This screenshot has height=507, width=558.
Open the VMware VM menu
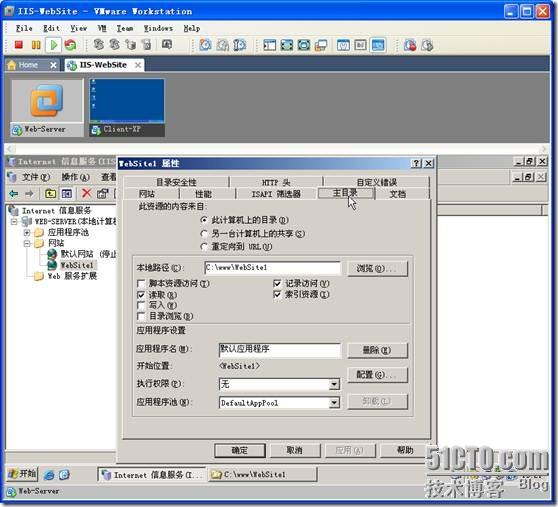click(102, 28)
